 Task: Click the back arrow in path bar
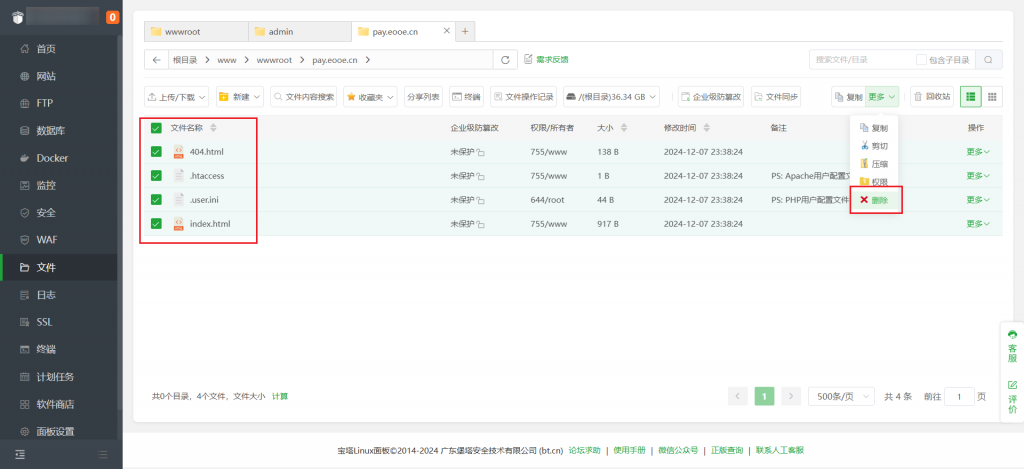click(x=156, y=60)
